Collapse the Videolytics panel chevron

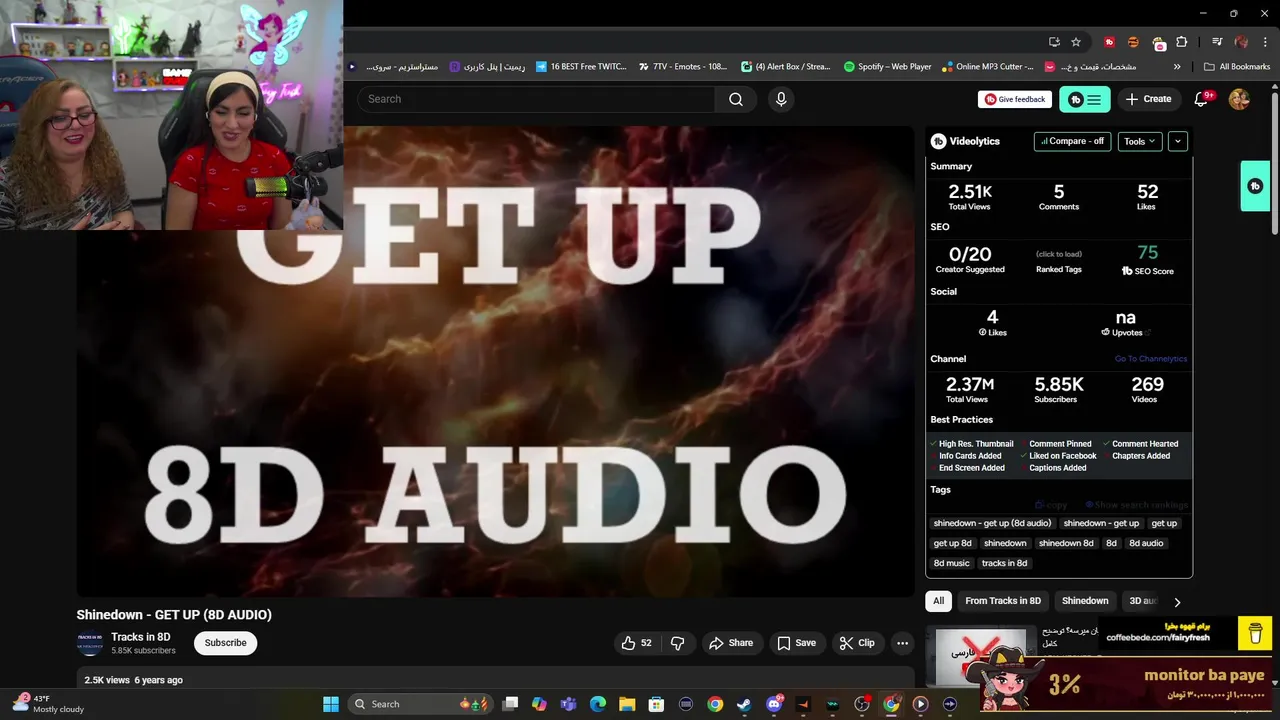coord(1178,141)
